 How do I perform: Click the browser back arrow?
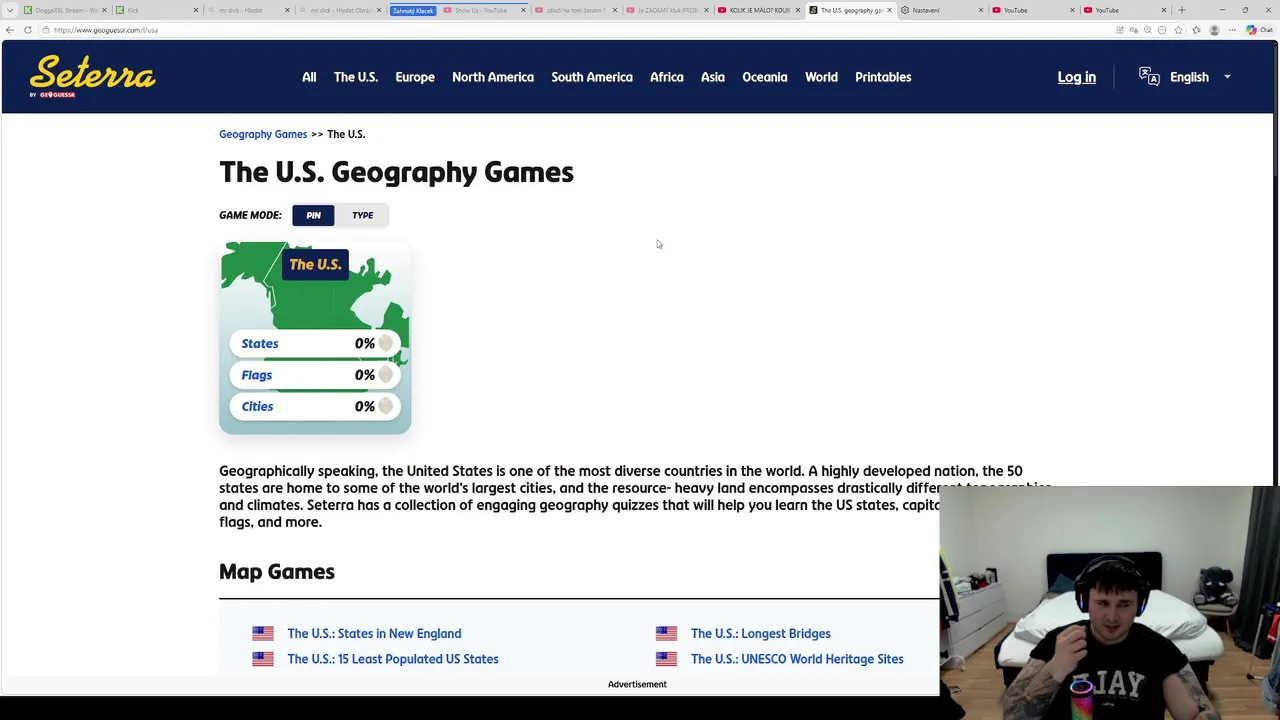(x=10, y=30)
